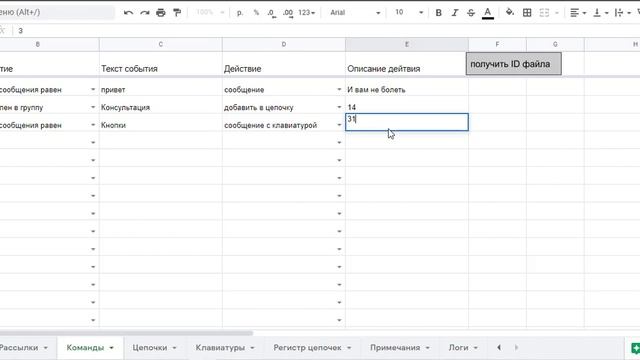Open dropdown for 'сообщение с клавиатурой' cell
Image resolution: width=640 pixels, height=360 pixels.
pos(339,125)
